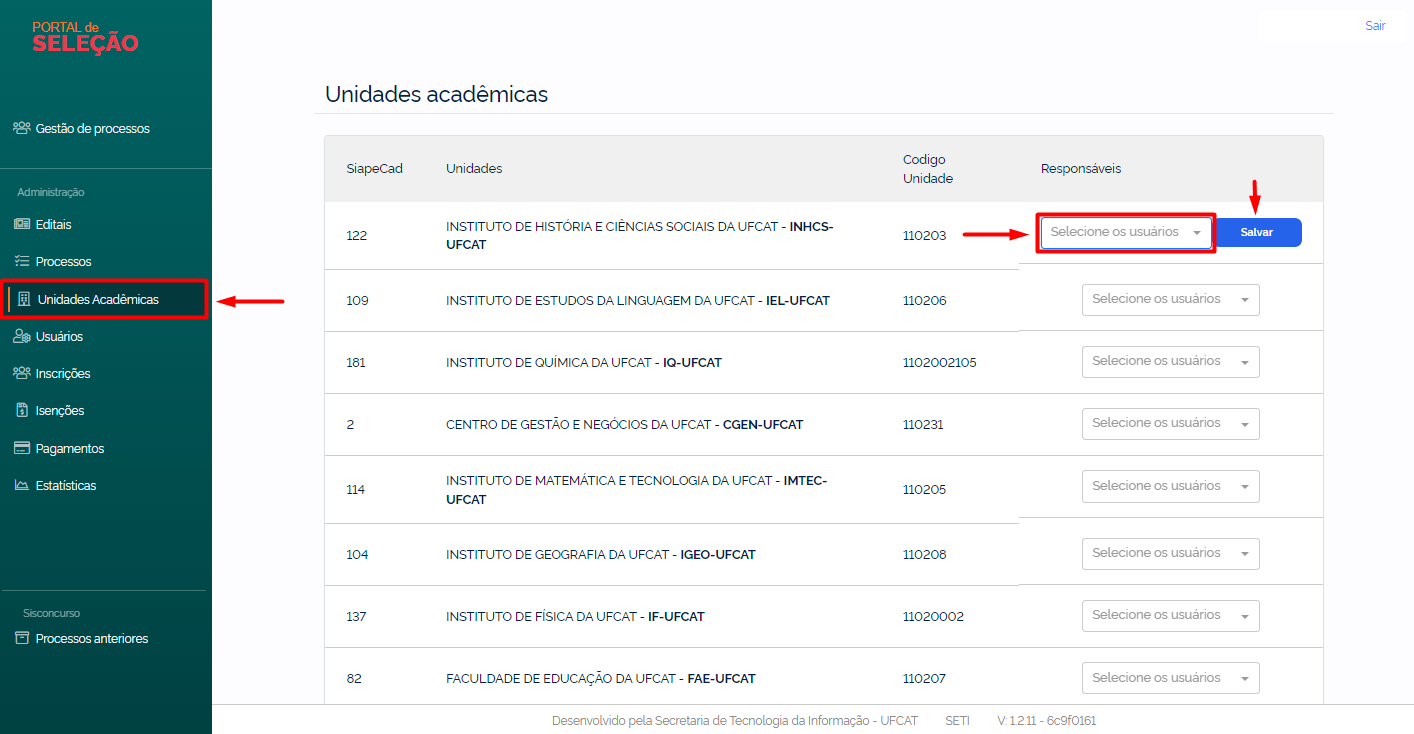Click the SiapeCad column header
The height and width of the screenshot is (734, 1414).
pos(375,169)
